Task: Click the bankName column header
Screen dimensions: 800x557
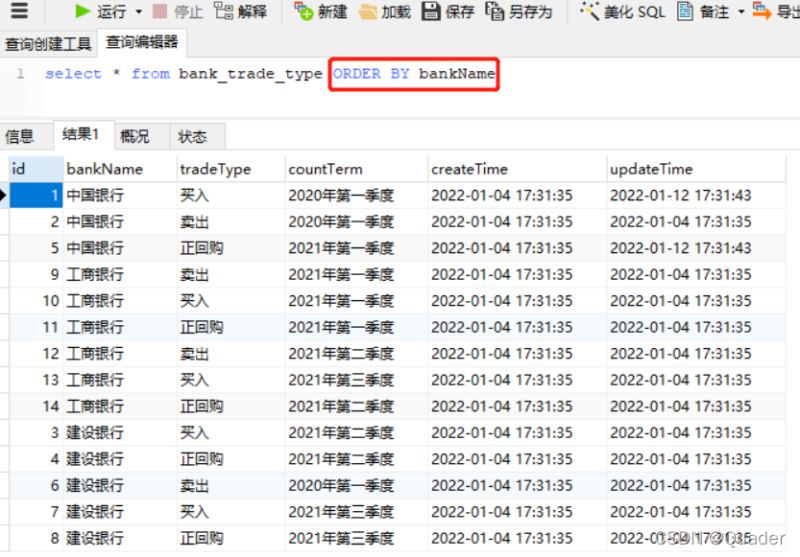Action: click(x=120, y=169)
